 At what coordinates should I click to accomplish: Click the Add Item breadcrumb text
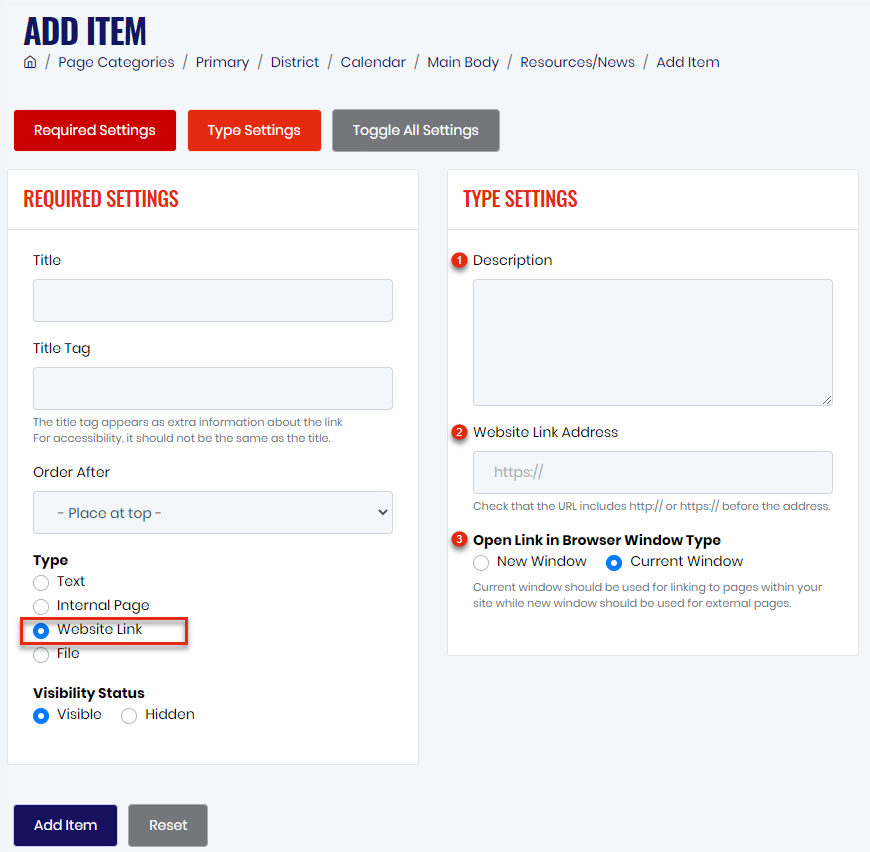point(687,62)
